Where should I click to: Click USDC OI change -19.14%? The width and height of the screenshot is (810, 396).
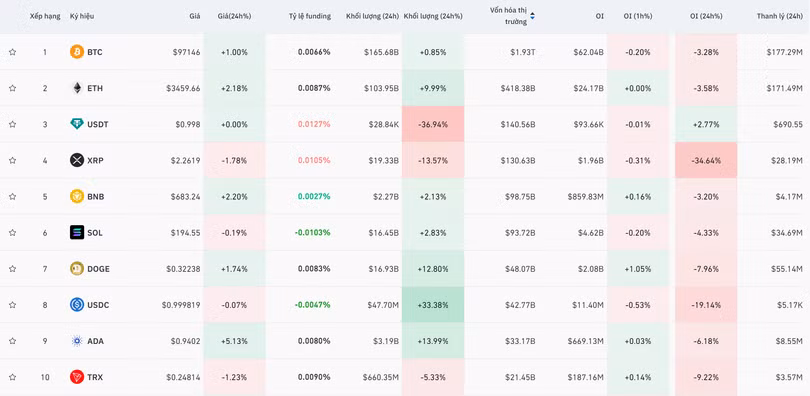[x=706, y=305]
